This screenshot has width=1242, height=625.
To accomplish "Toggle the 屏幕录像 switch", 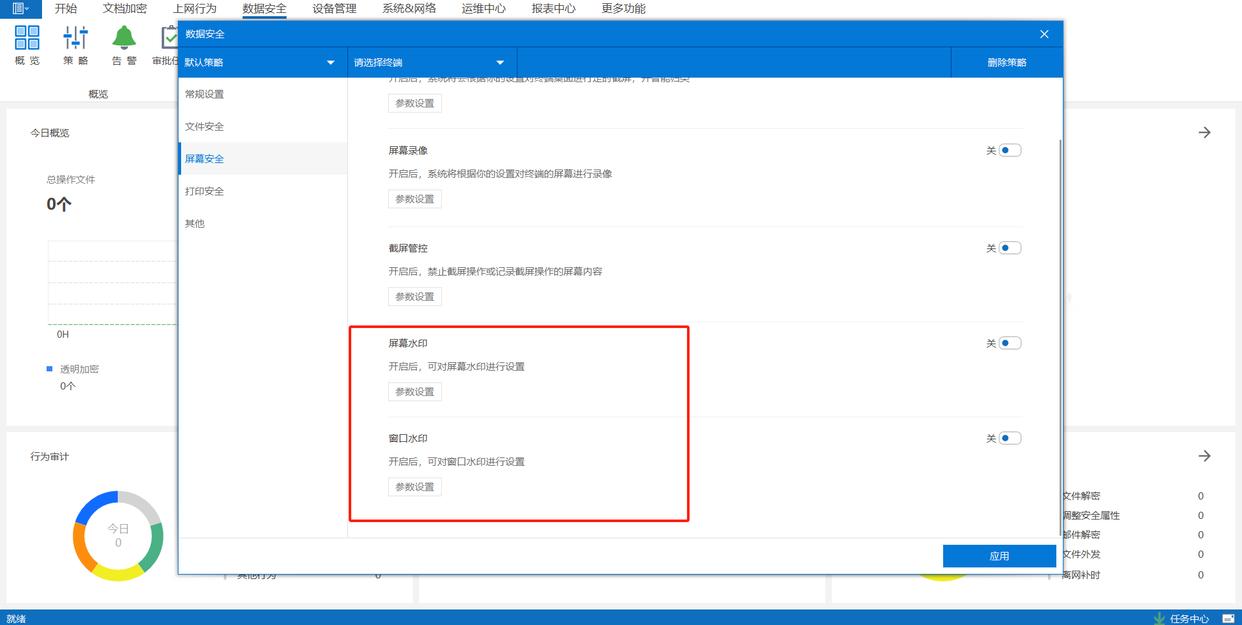I will click(x=1010, y=150).
